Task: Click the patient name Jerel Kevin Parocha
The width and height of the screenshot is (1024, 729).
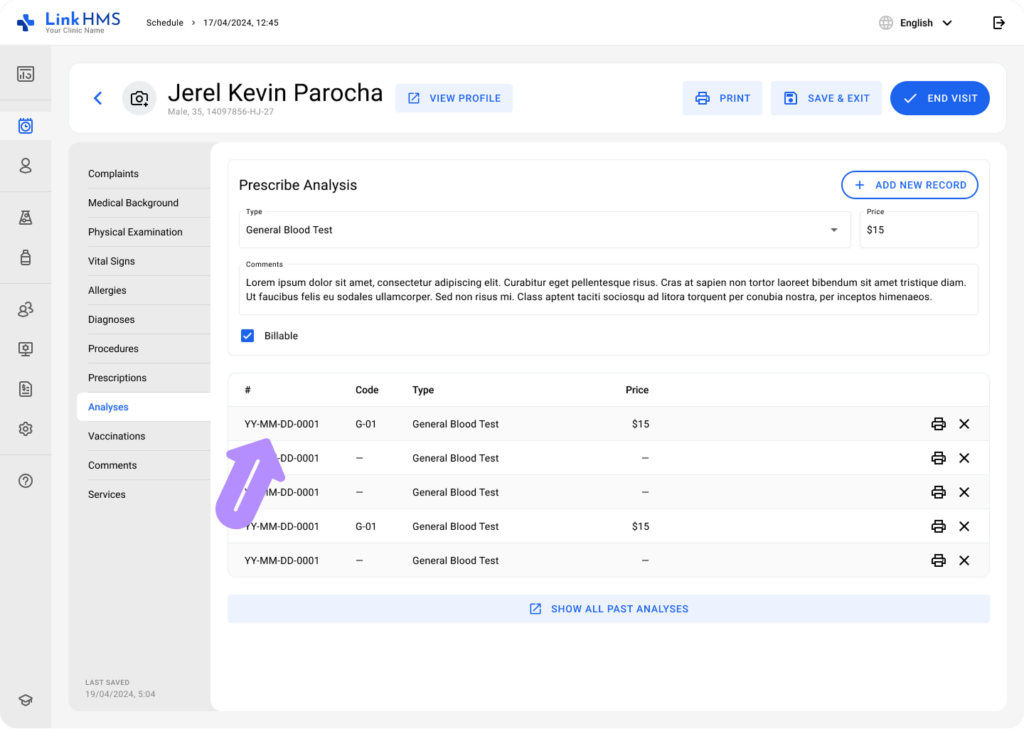Action: [275, 93]
